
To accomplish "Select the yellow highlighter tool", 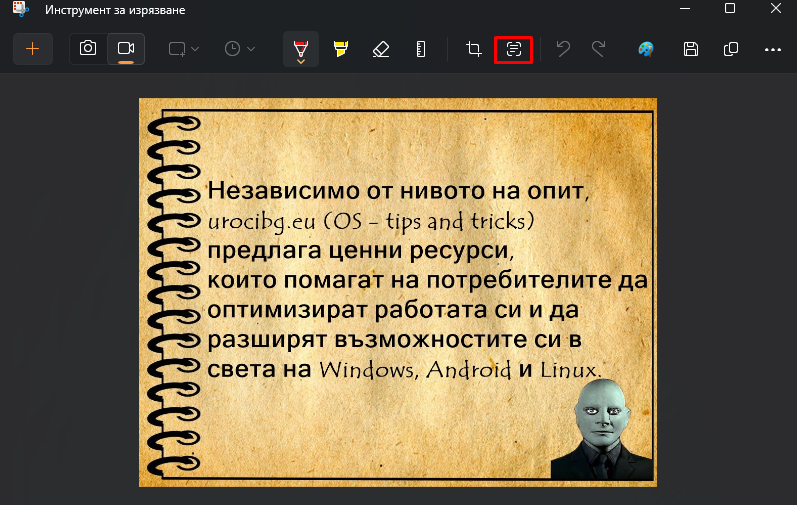I will tap(341, 49).
